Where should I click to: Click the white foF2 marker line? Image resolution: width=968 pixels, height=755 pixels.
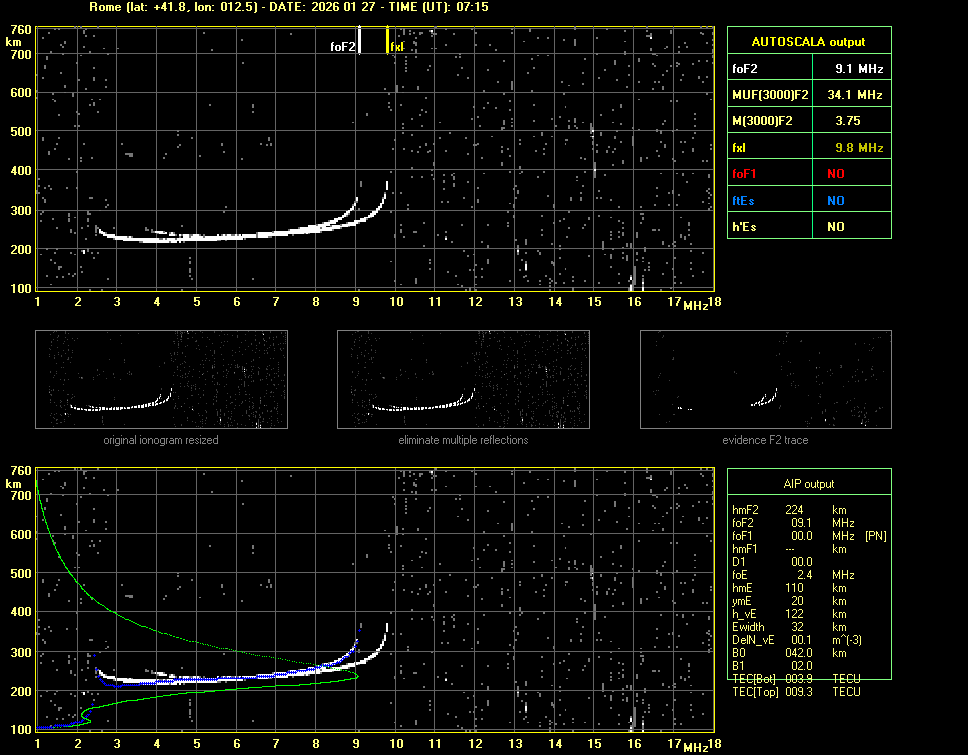(x=359, y=41)
